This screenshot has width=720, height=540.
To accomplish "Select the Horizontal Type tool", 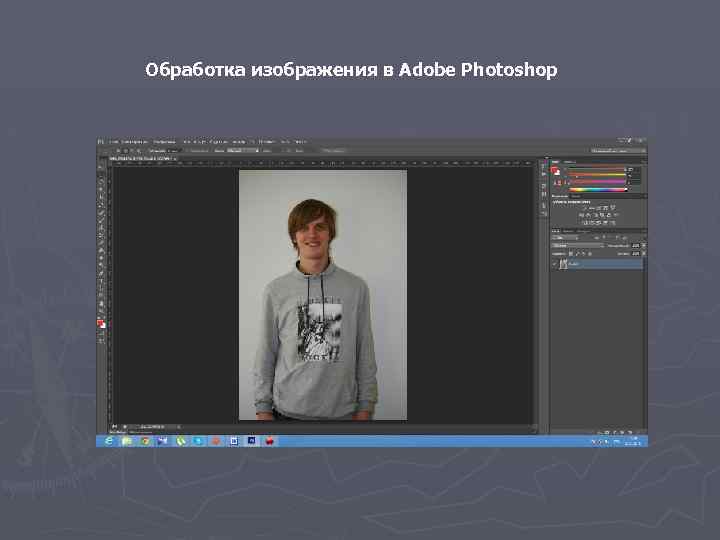I will pos(101,281).
